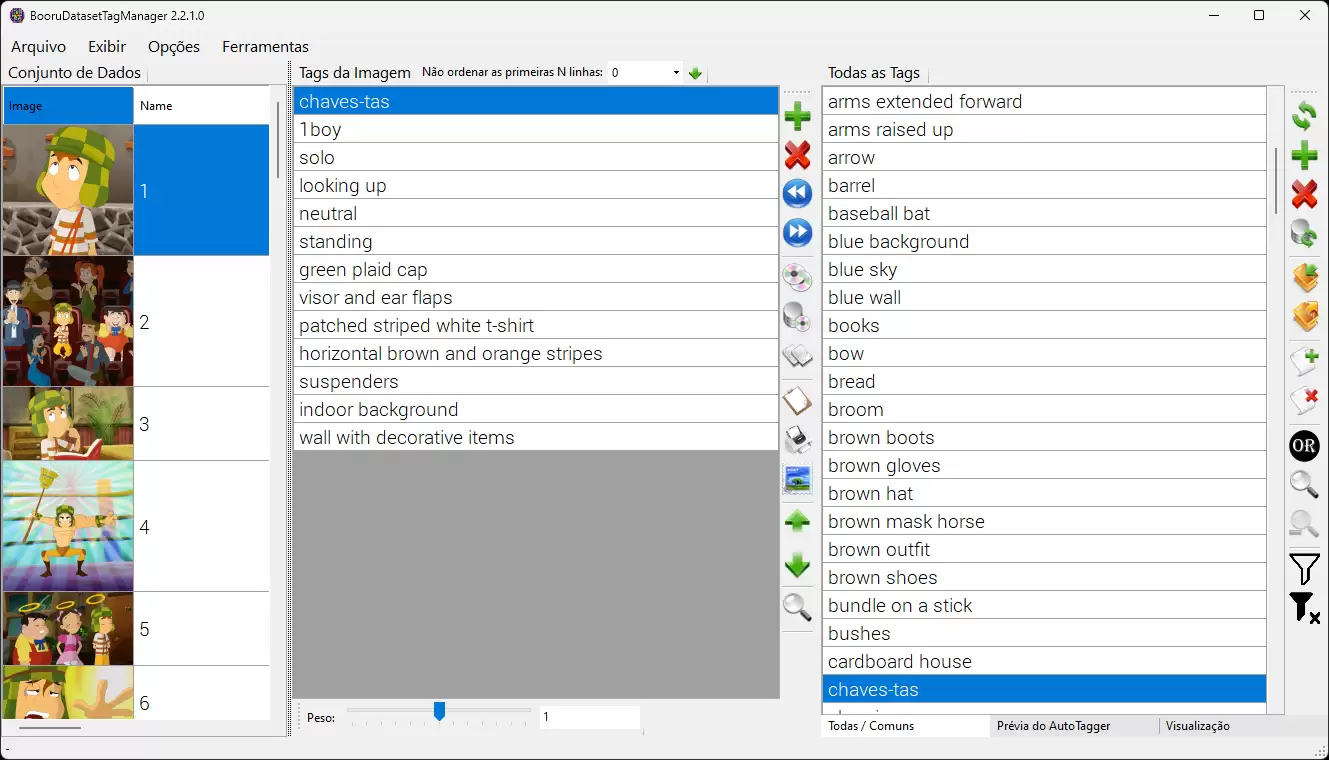Select thumbnail of image 4

coord(68,526)
